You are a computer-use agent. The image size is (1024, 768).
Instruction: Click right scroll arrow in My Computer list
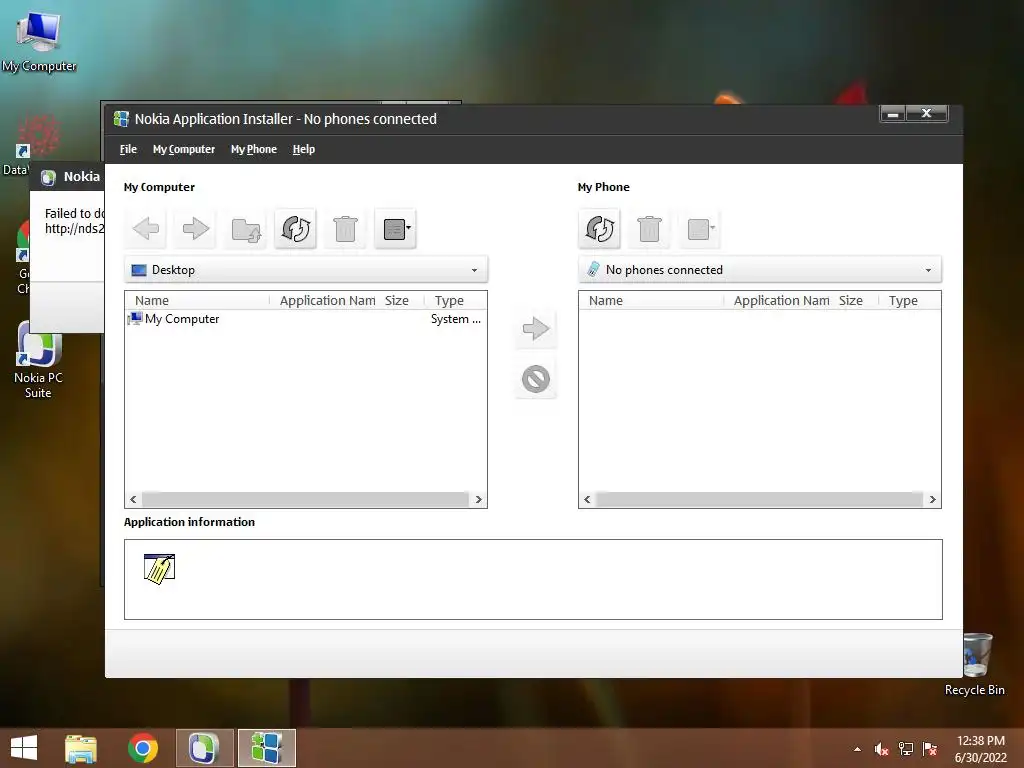coord(478,500)
